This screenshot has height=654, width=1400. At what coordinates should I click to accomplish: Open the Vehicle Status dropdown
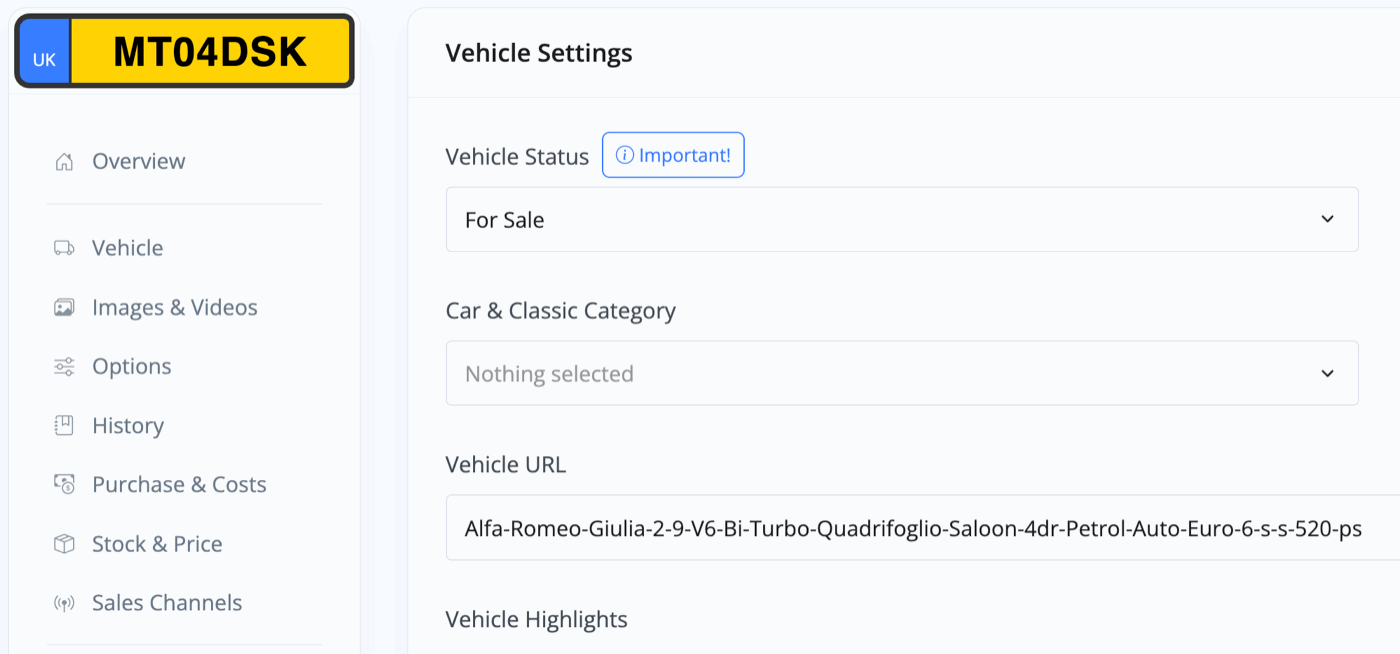pos(902,219)
